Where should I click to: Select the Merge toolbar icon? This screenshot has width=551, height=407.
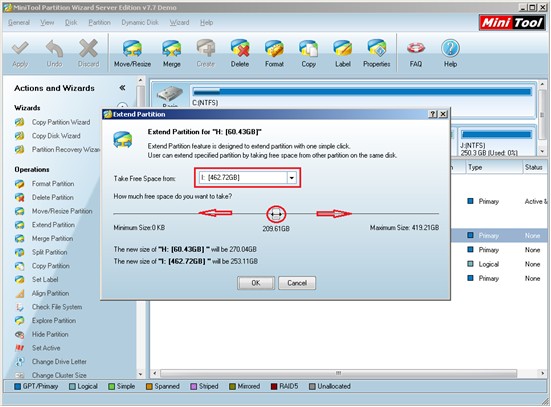[x=171, y=54]
